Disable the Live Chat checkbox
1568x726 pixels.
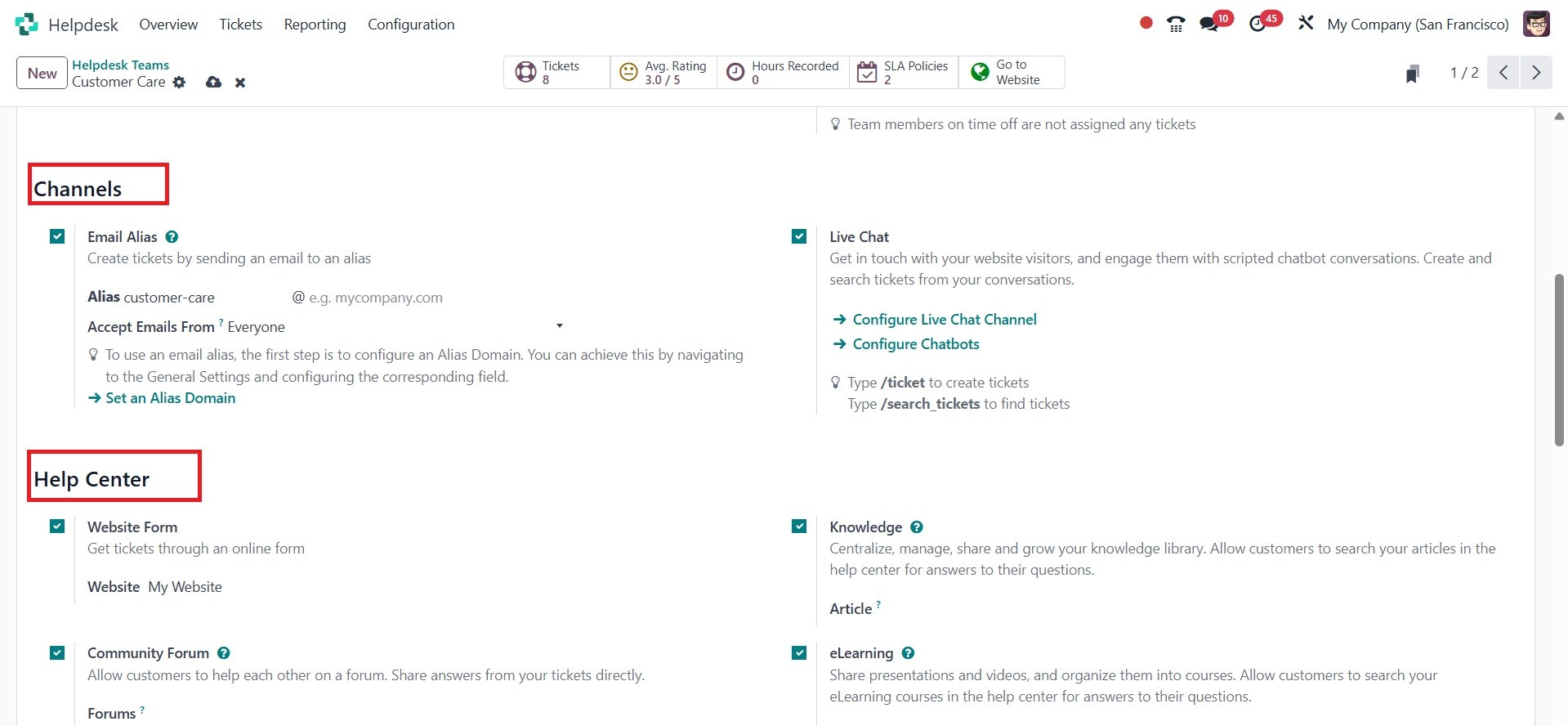click(x=799, y=236)
